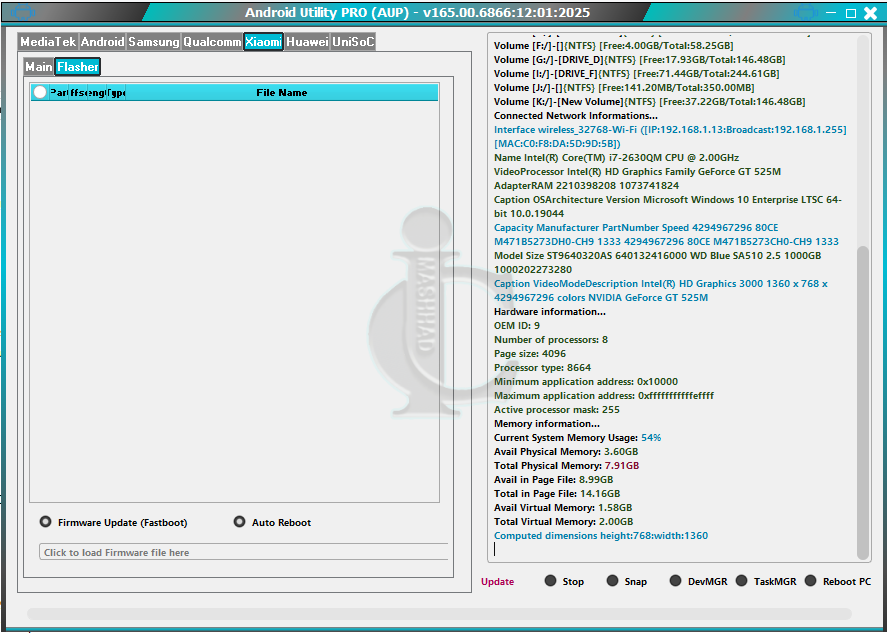
Task: Click the Snap screenshot button icon
Action: [612, 581]
